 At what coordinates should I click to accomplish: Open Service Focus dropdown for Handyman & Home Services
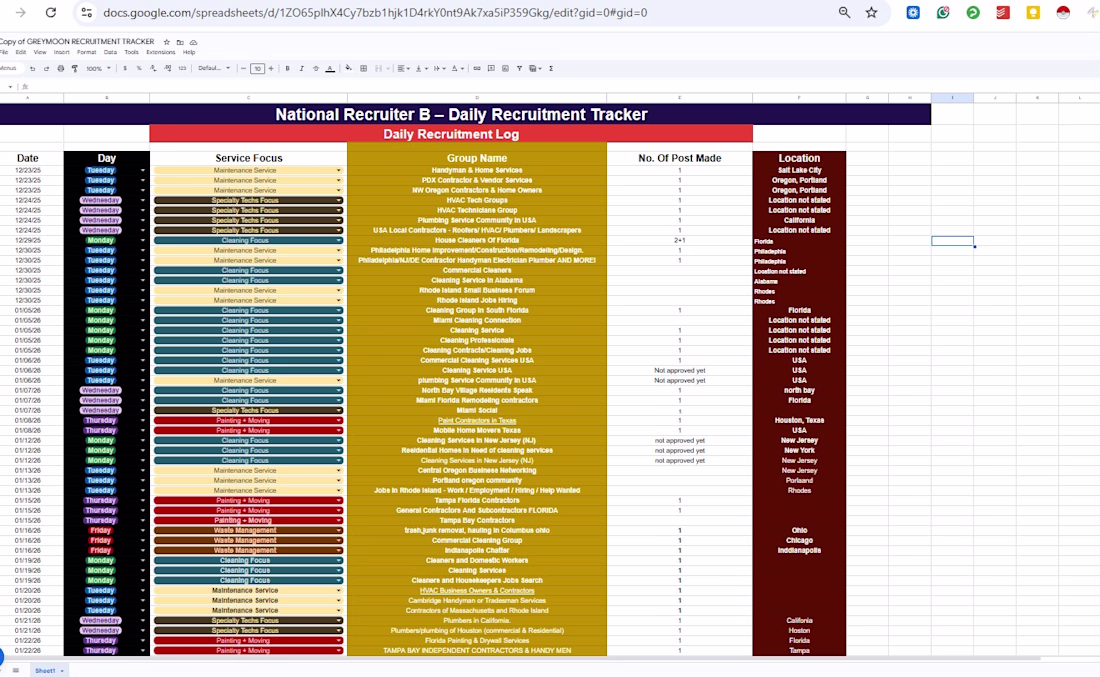point(338,170)
